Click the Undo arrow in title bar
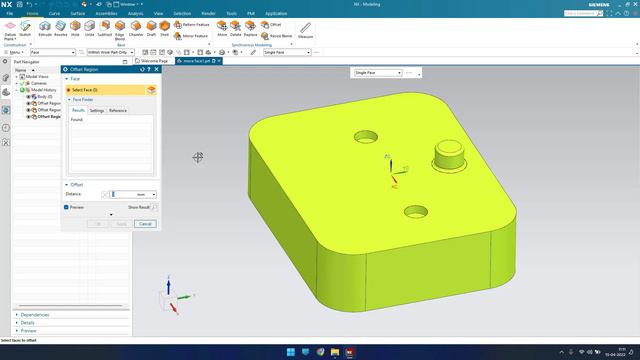Viewport: 640px width, 360px height. tap(29, 4)
